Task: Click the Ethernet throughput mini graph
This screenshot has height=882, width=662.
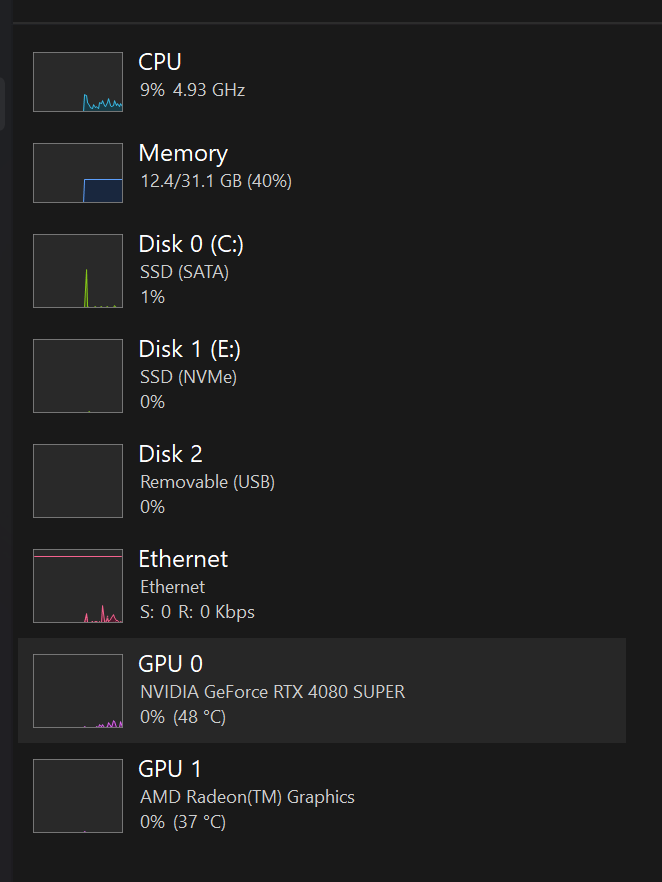Action: [78, 586]
